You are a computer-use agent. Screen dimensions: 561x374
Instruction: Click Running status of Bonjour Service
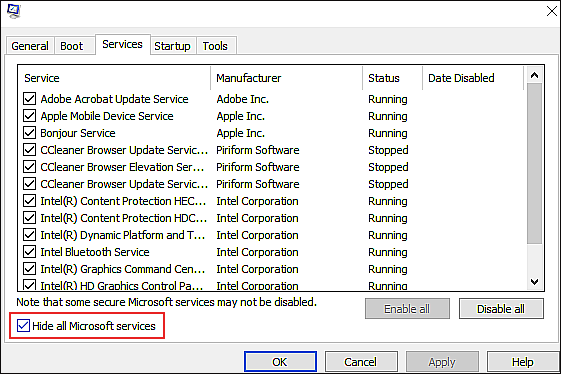tap(388, 133)
